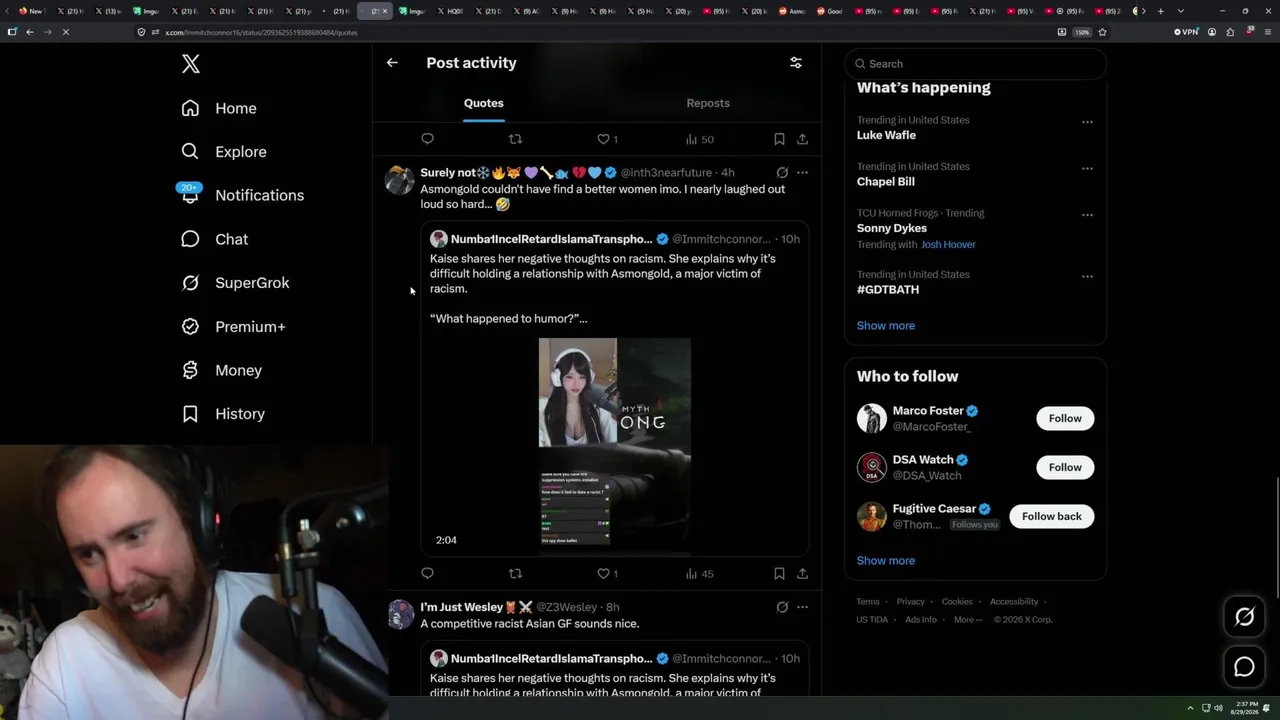This screenshot has height=720, width=1280.
Task: Repost Surely not's quote post
Action: (515, 573)
